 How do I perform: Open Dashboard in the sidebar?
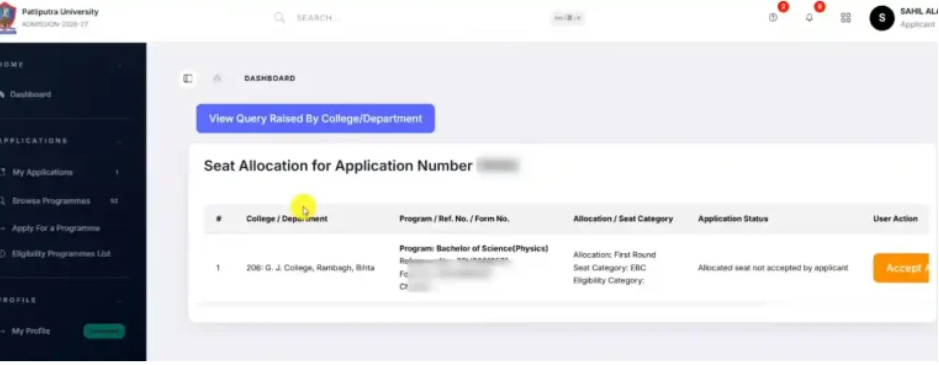[x=31, y=94]
